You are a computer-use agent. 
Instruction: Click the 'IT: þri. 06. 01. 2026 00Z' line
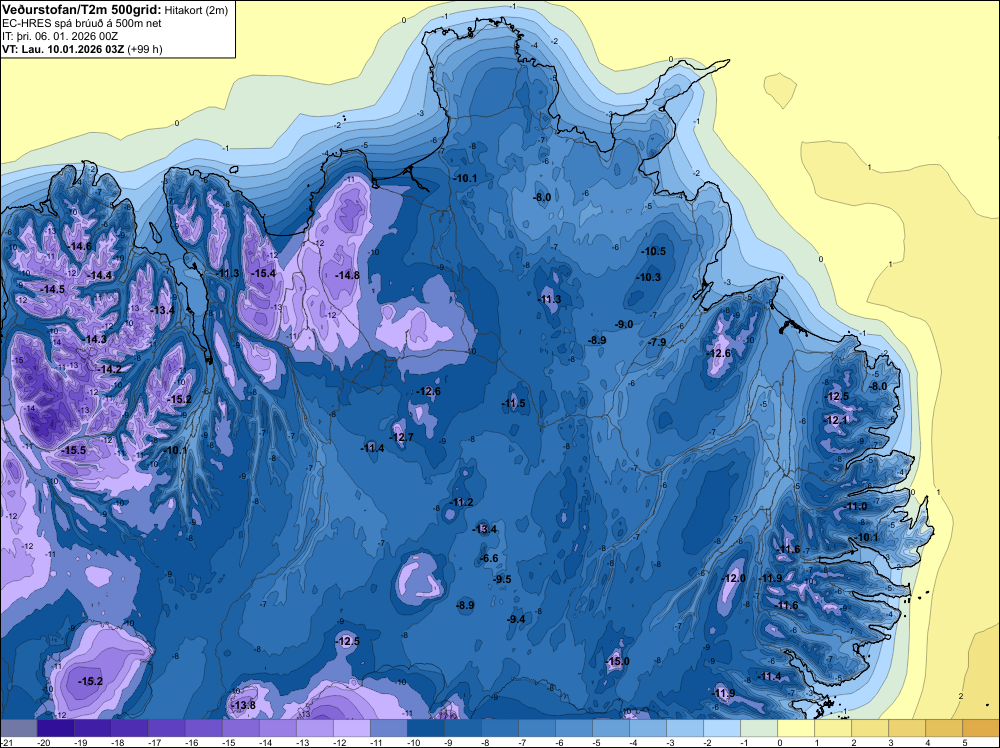(60, 36)
